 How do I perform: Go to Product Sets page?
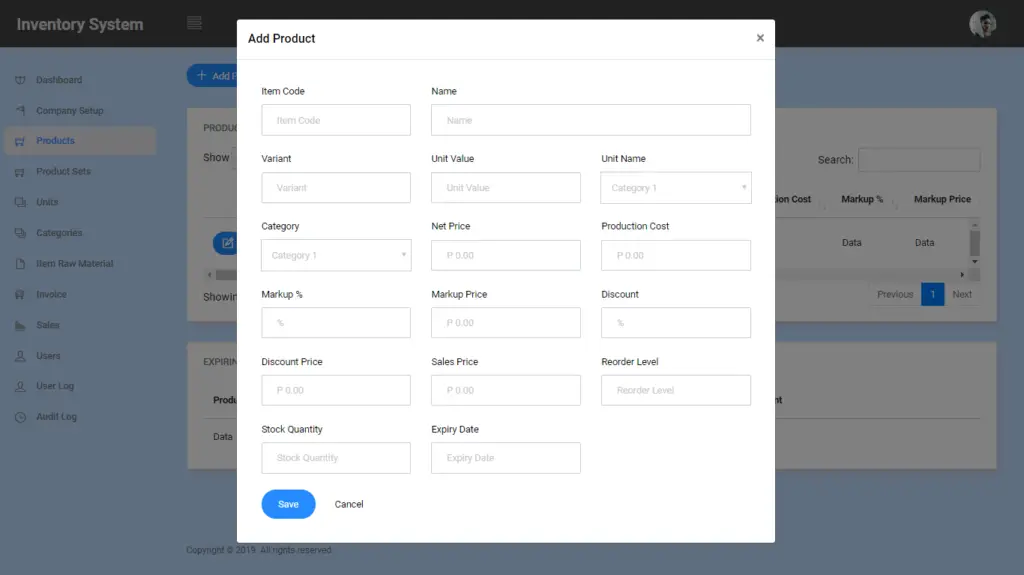63,171
